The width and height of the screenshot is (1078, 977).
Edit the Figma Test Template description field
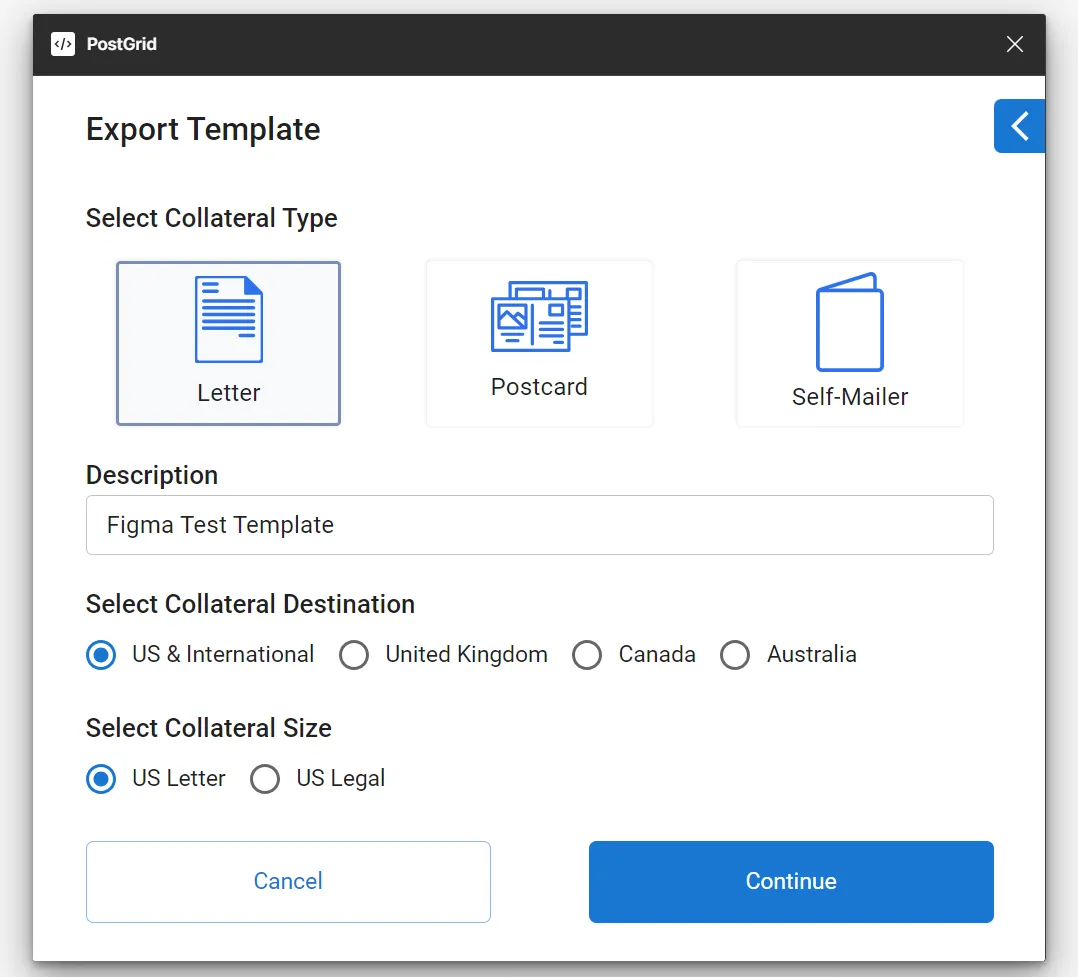pyautogui.click(x=540, y=524)
